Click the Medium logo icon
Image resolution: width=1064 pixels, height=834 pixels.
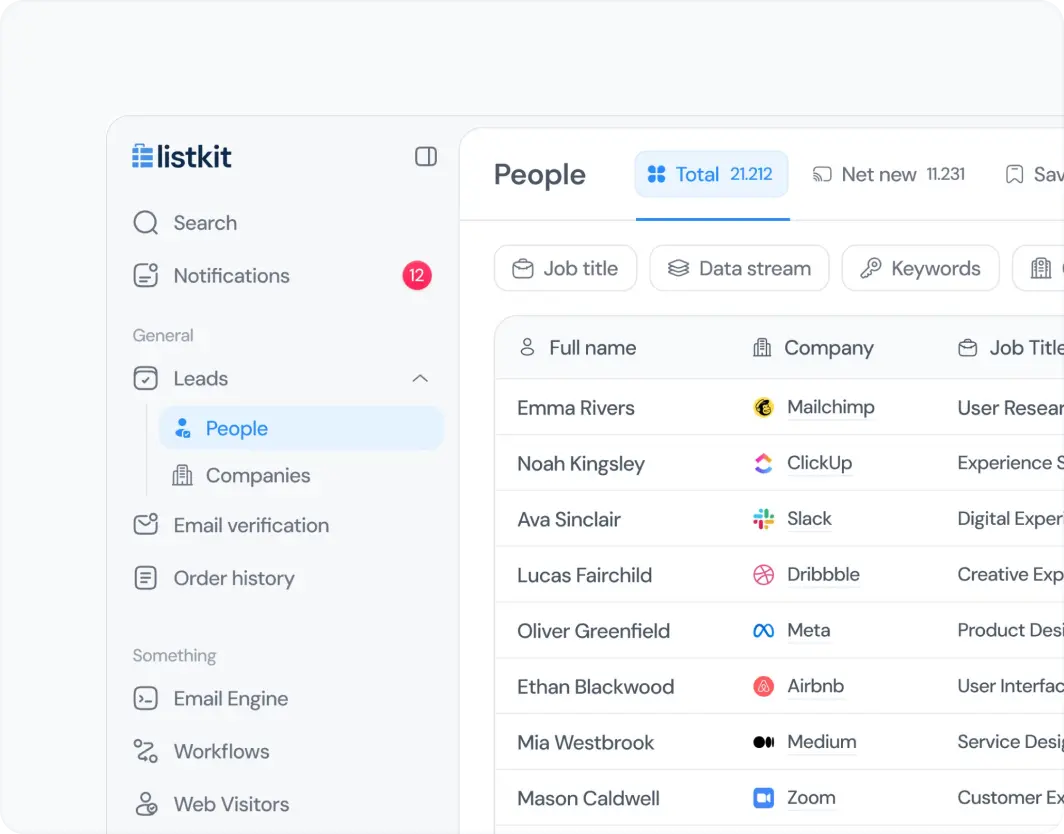[x=763, y=742]
